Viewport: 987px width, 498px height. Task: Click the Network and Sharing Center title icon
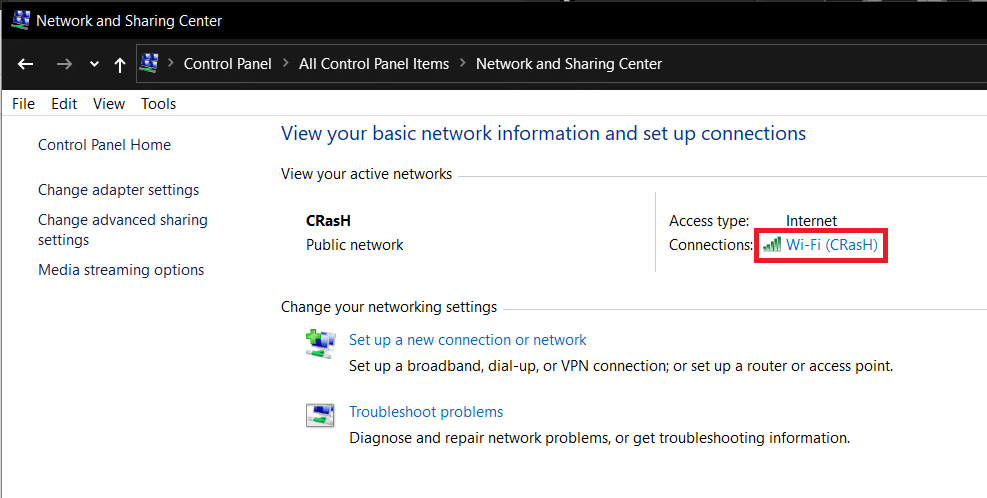19,19
